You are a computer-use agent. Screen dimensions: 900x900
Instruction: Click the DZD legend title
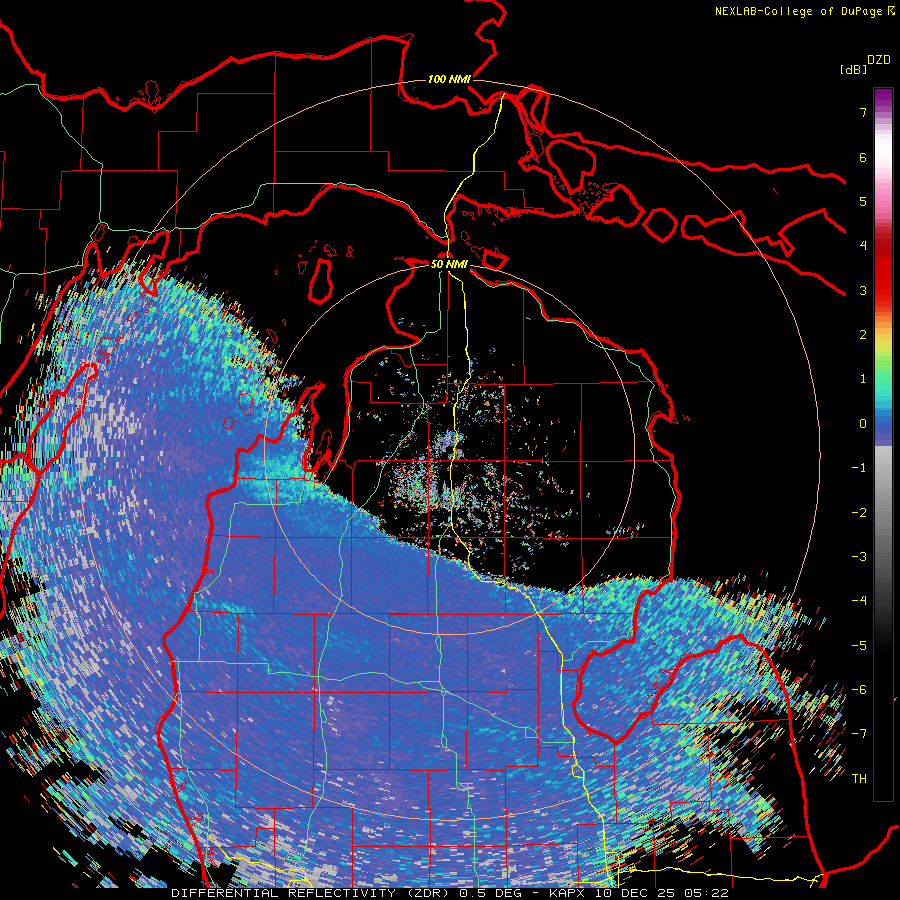point(879,60)
